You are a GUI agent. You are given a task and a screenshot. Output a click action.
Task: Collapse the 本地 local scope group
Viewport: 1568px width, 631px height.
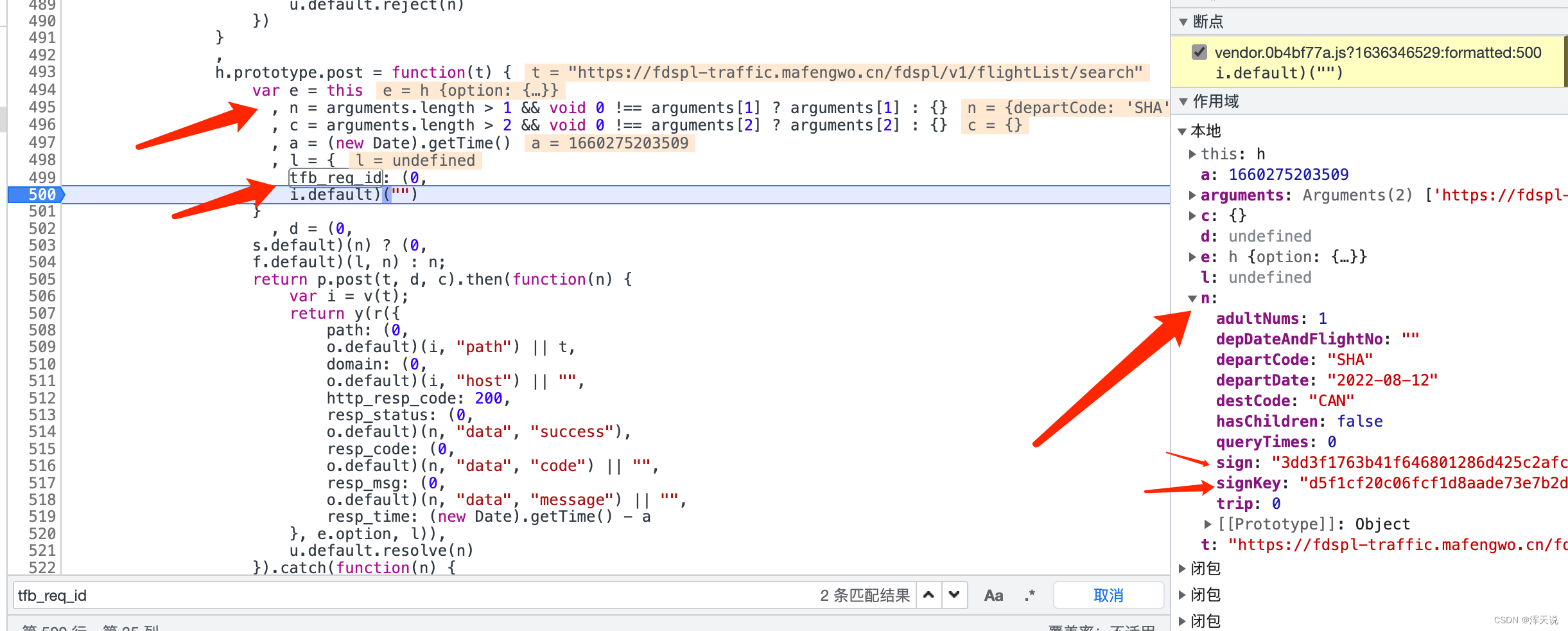[1182, 131]
